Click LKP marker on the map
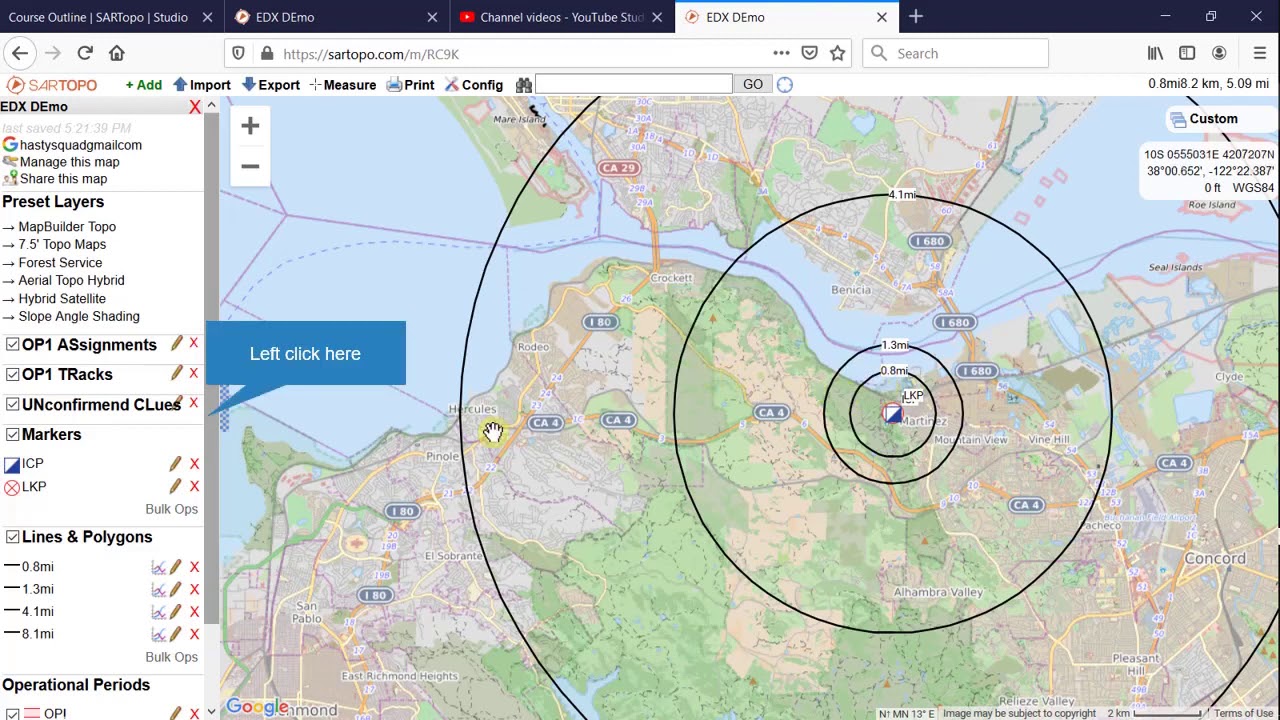This screenshot has width=1280, height=720. pyautogui.click(x=892, y=413)
